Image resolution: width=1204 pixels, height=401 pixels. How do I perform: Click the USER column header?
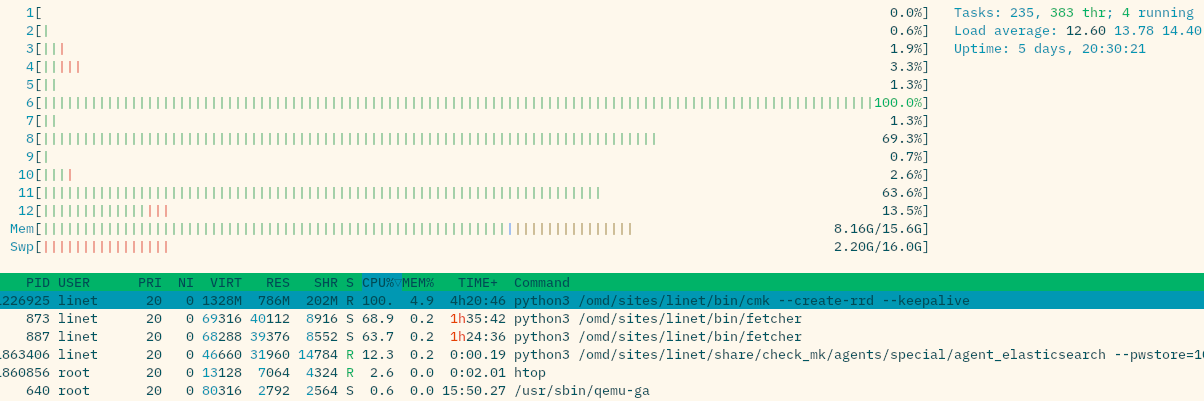point(74,283)
